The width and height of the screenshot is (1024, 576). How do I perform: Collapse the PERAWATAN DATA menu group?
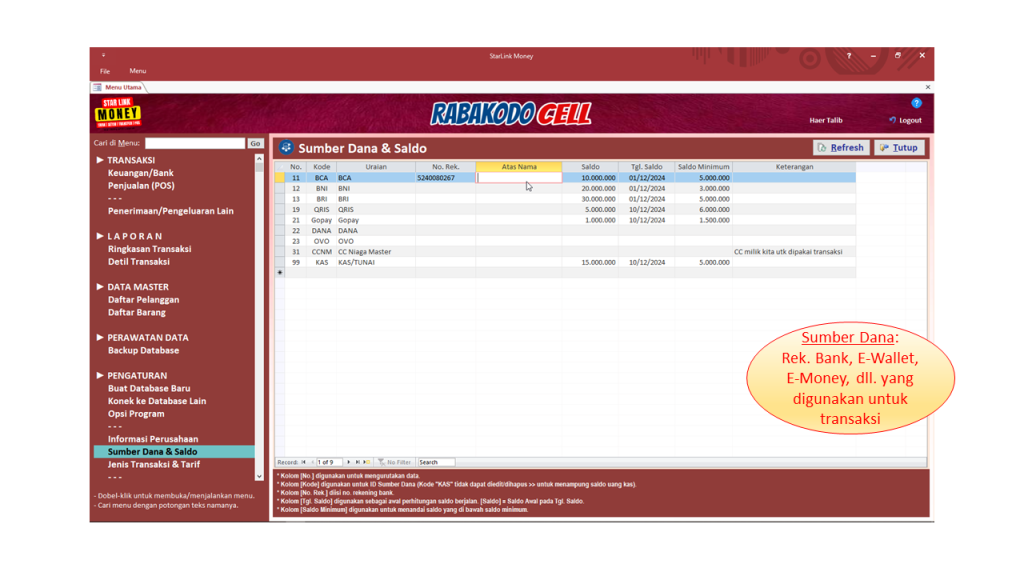point(100,338)
